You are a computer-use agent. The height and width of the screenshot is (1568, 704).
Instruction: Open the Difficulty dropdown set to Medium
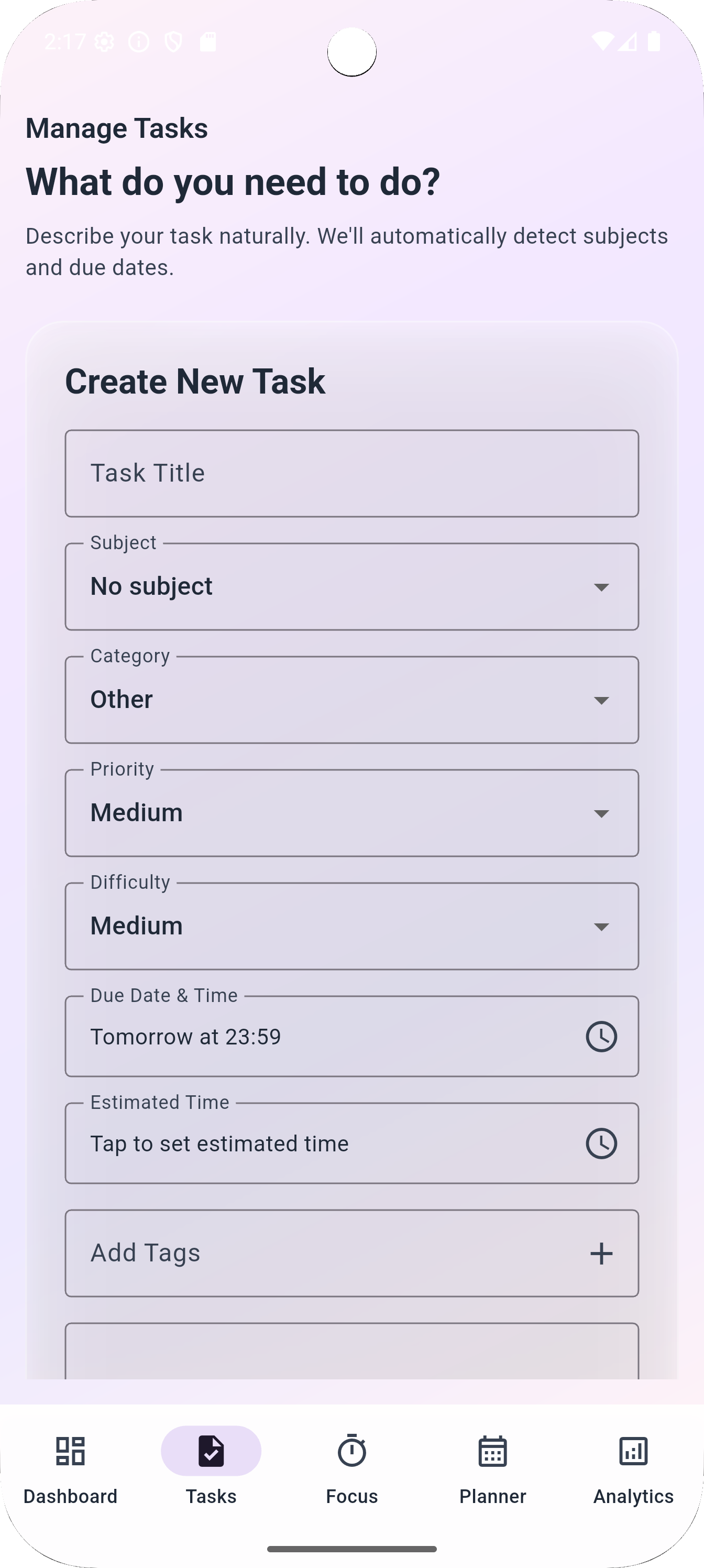(351, 927)
